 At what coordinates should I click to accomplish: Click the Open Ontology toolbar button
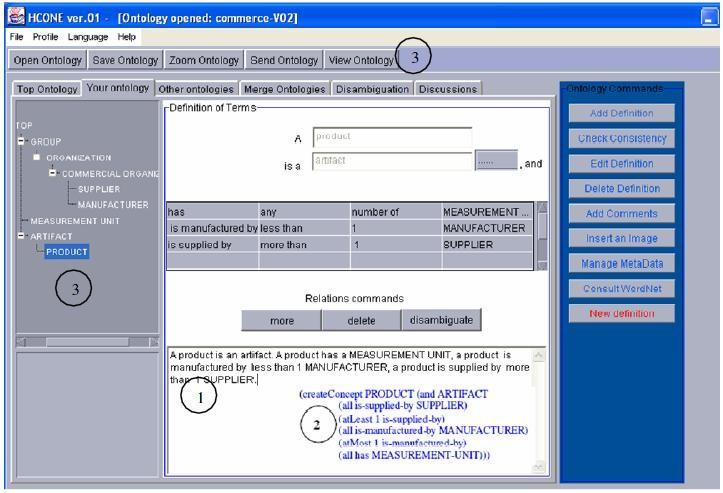coord(47,60)
